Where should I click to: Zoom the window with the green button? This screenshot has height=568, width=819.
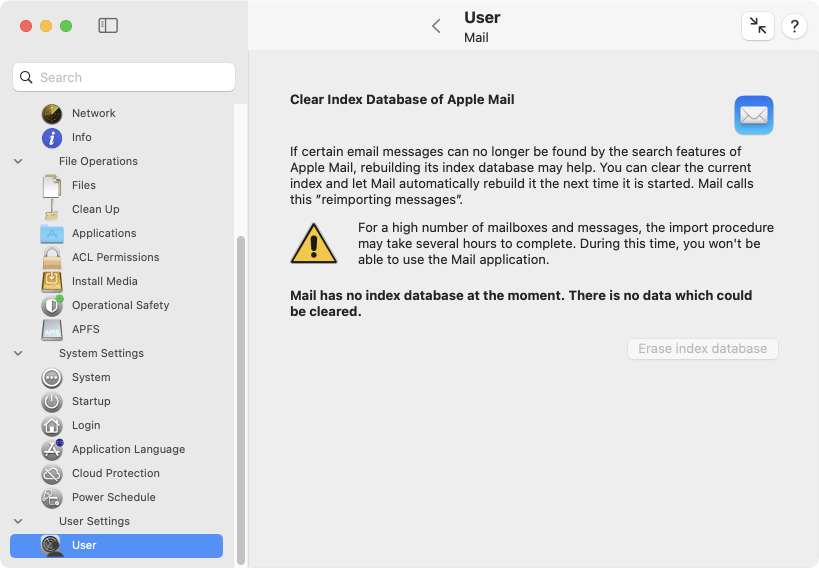(x=66, y=26)
